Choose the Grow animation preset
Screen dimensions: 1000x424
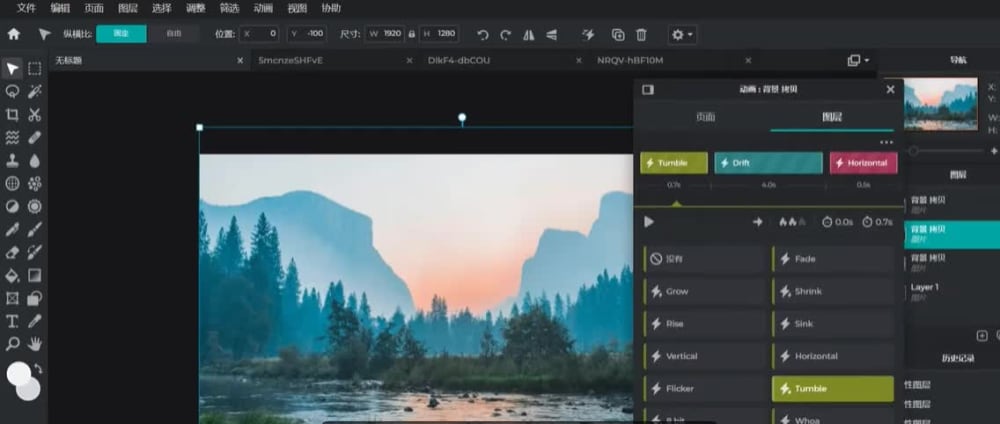point(704,291)
